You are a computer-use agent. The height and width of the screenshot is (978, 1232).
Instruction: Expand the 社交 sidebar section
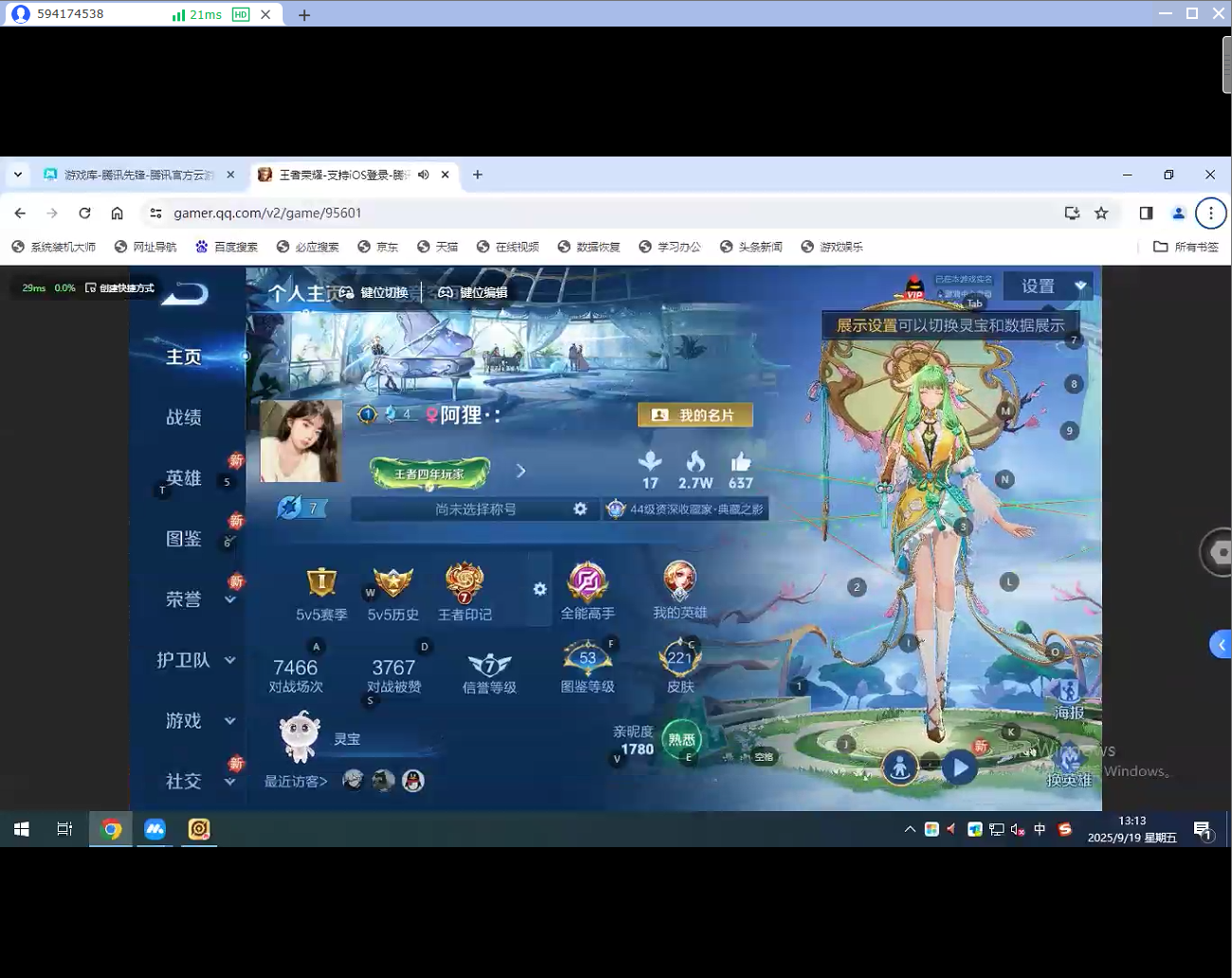(230, 782)
